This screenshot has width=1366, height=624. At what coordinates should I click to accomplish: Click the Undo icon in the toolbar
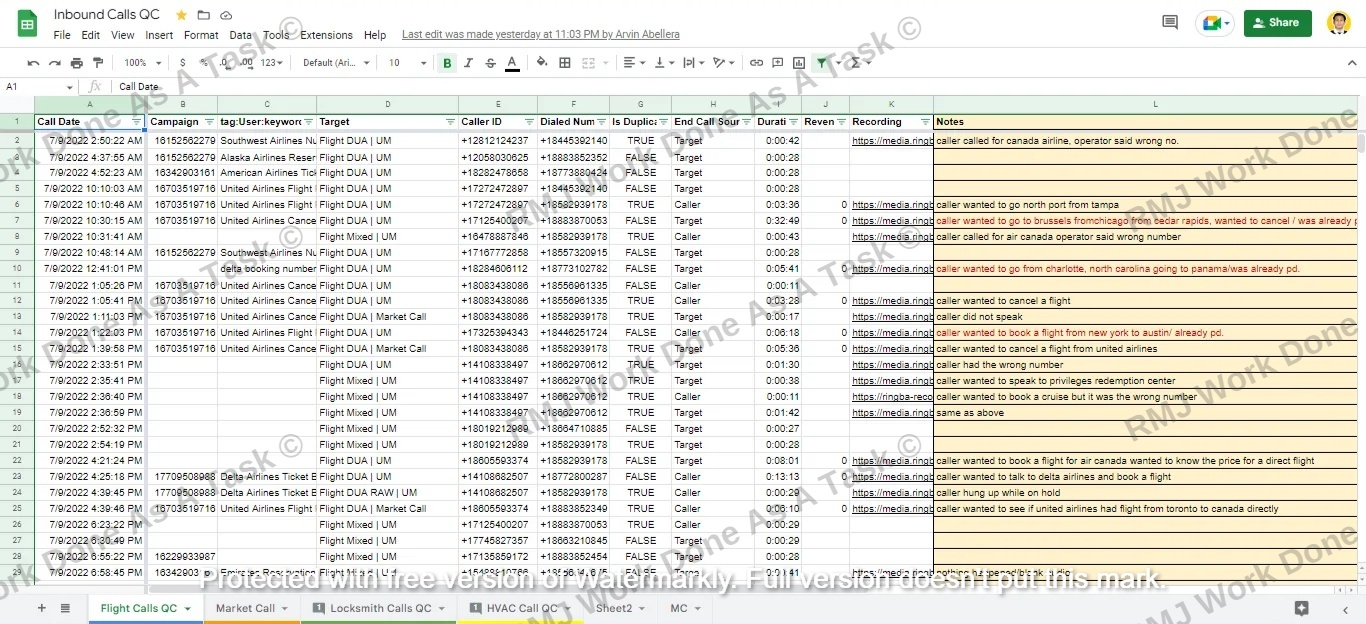[33, 63]
